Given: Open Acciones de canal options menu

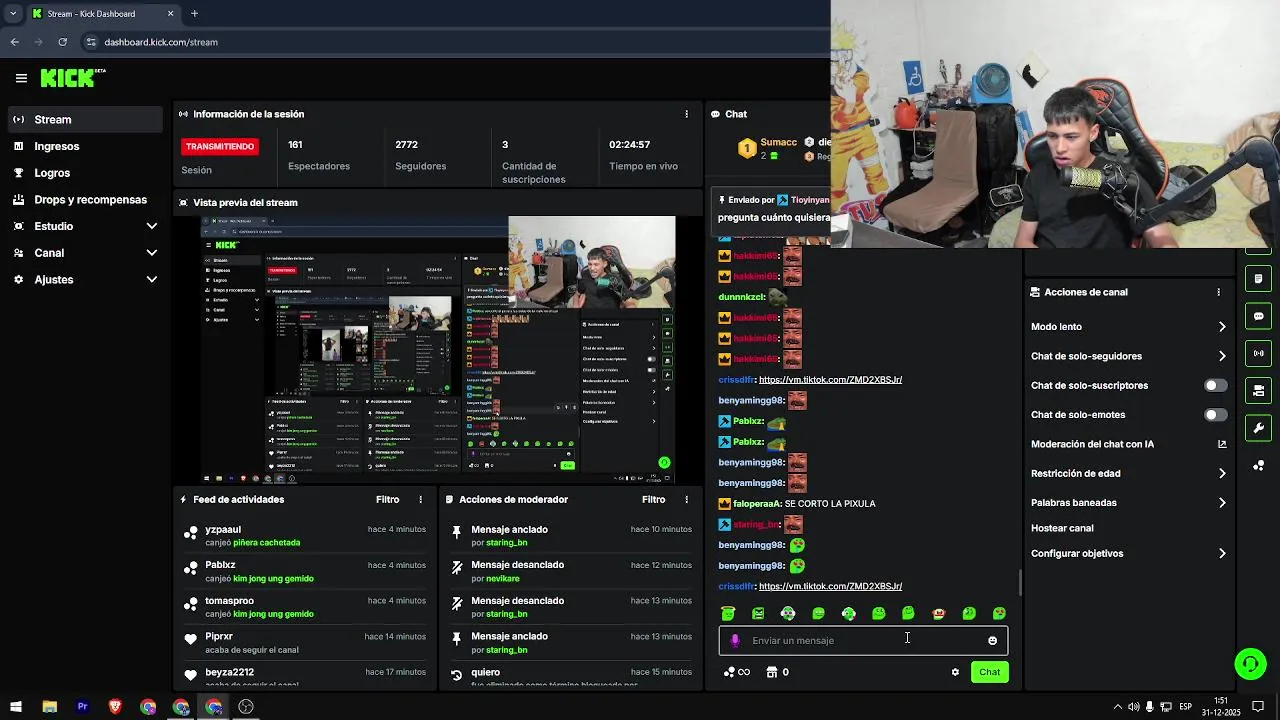Looking at the screenshot, I should 1218,292.
